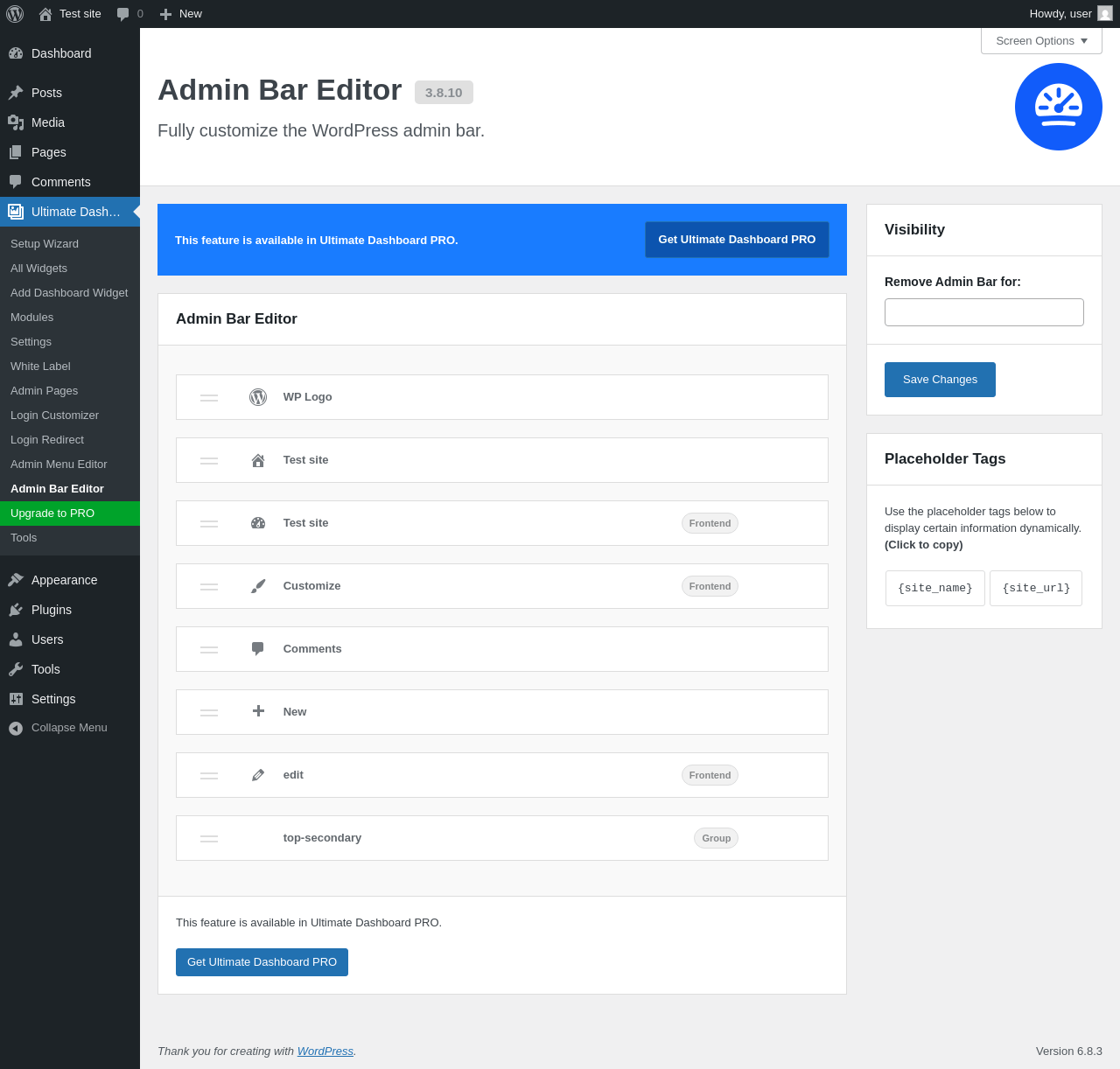1120x1069 pixels.
Task: Click the Users person icon in sidebar
Action: (x=16, y=639)
